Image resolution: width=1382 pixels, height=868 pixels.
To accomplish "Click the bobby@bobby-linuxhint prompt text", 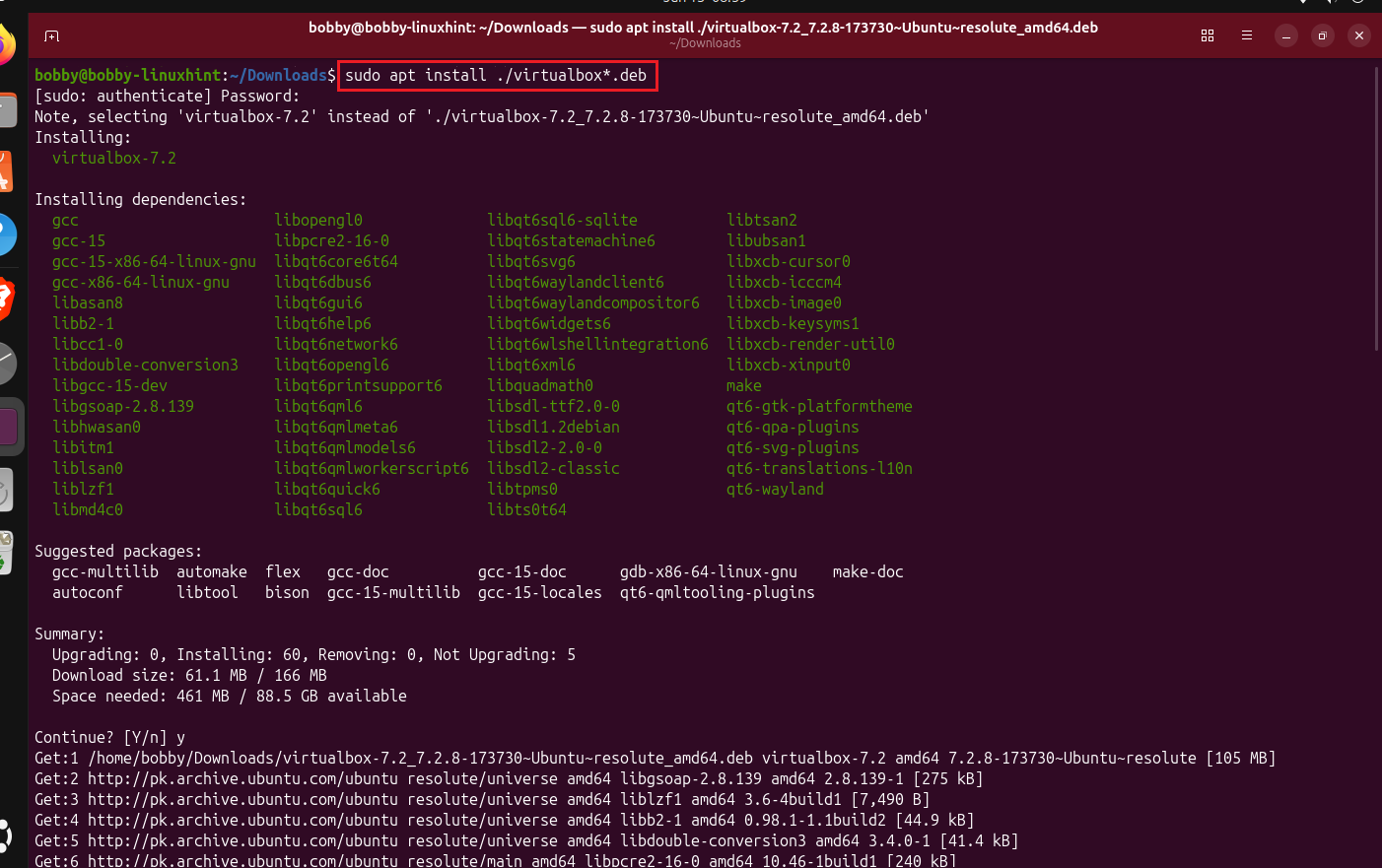I will (x=128, y=75).
